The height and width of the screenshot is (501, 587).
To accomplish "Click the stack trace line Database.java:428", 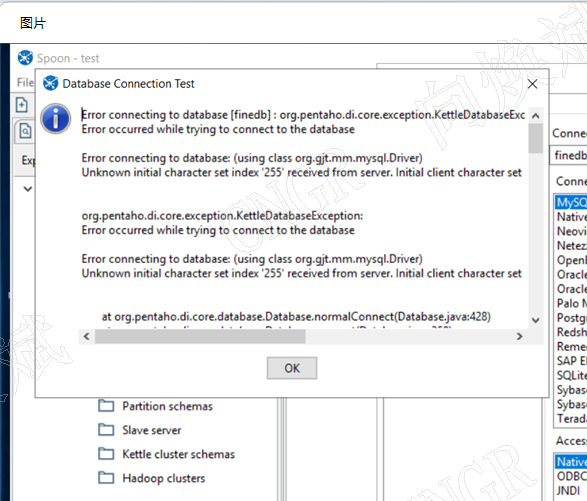I will tap(296, 317).
